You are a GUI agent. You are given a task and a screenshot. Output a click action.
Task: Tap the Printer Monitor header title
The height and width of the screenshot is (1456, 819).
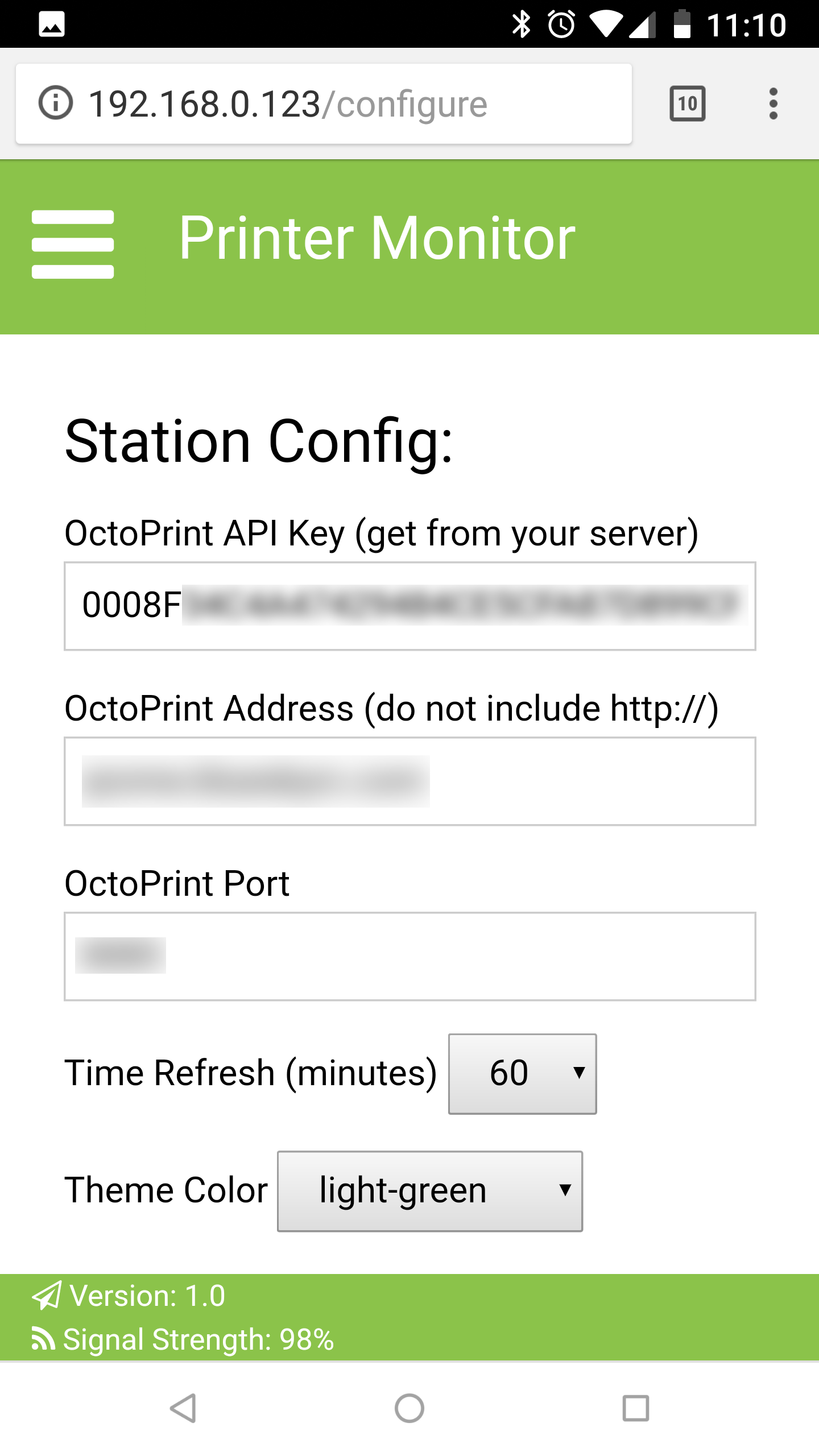point(377,238)
